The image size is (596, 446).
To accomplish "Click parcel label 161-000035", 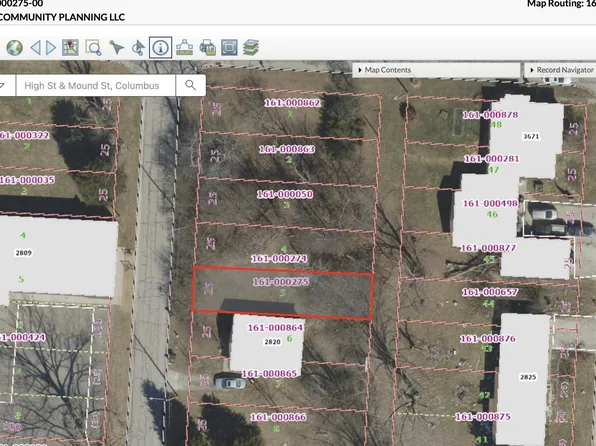I will [27, 180].
